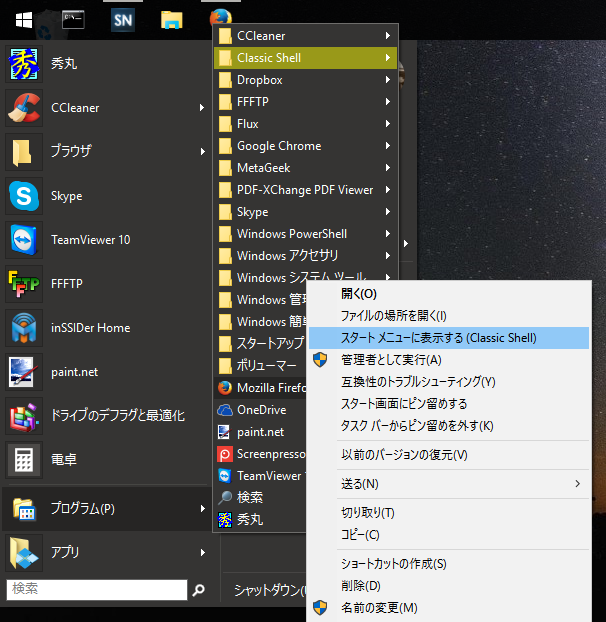Viewport: 606px width, 622px height.
Task: Open the Flux folder in programs list
Action: [305, 124]
